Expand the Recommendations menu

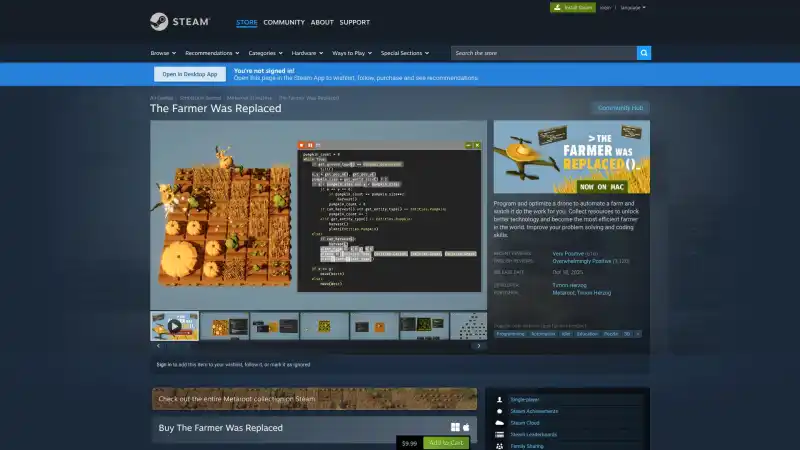(210, 53)
